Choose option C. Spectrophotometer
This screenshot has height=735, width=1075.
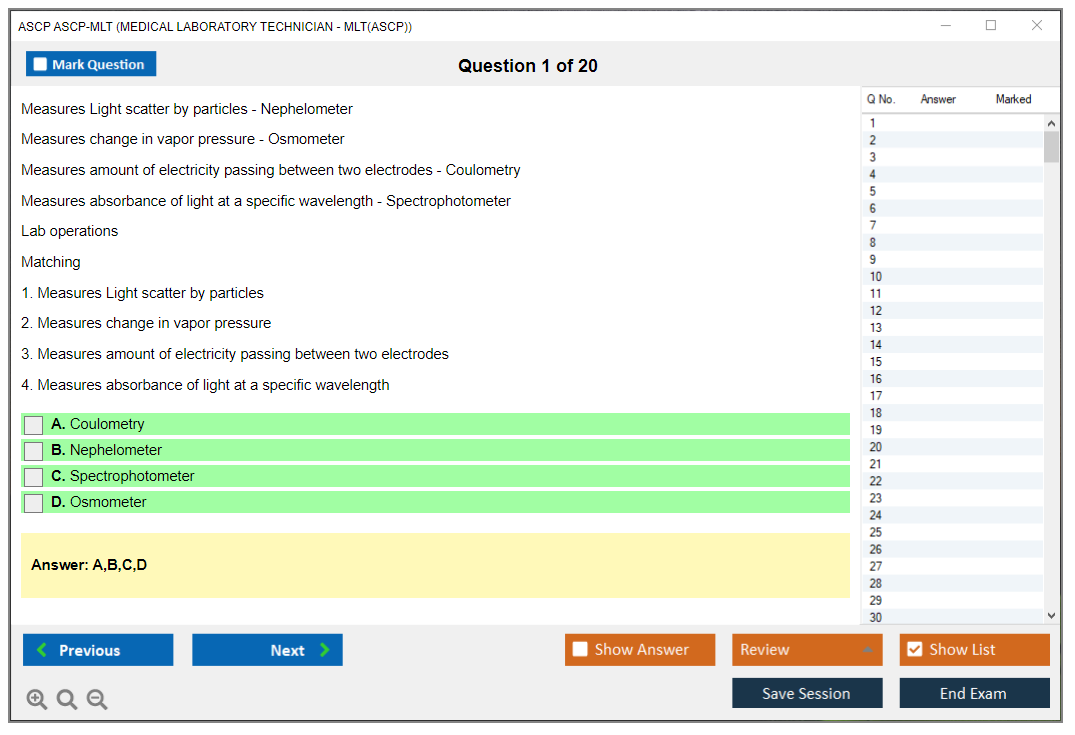pyautogui.click(x=33, y=477)
